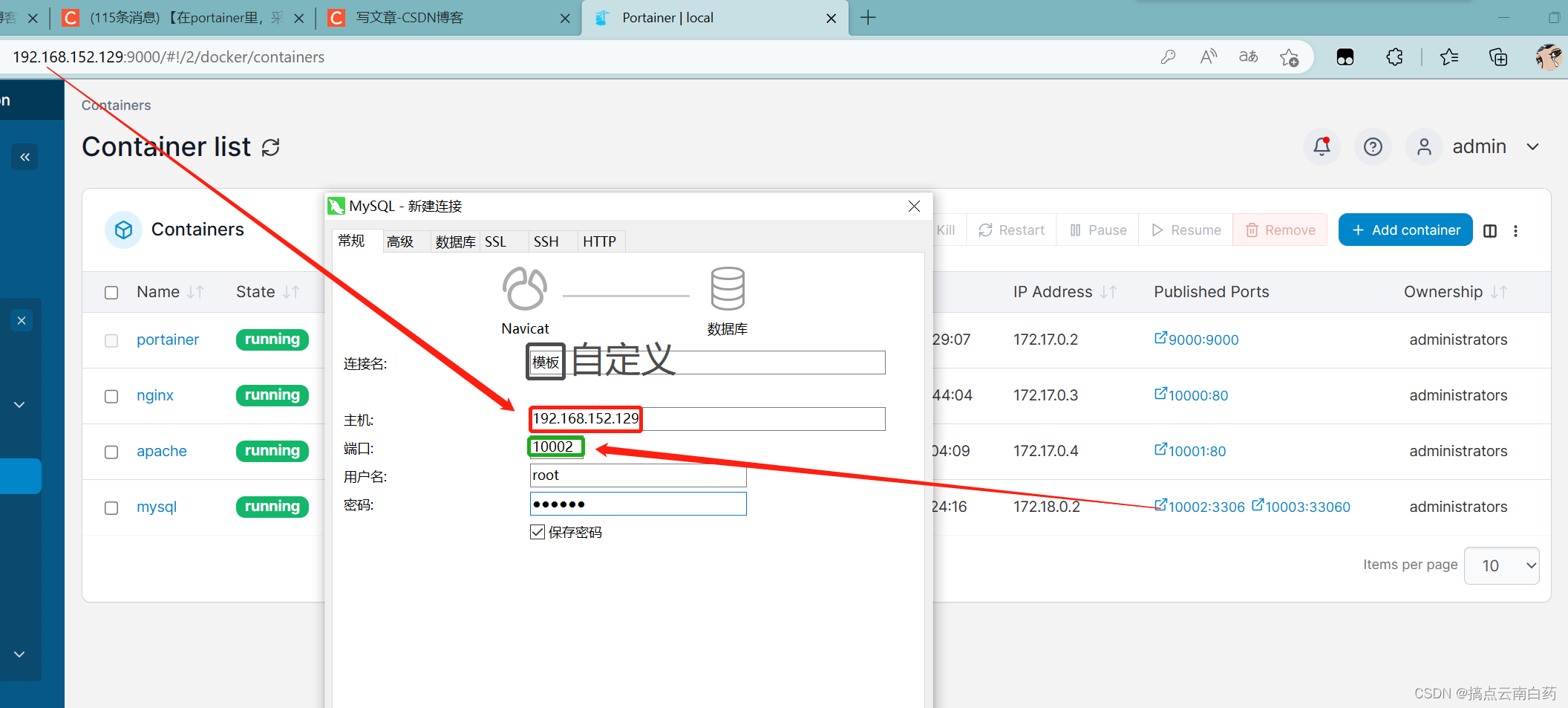
Task: Expand the bottom sidebar chevron section
Action: tap(19, 655)
